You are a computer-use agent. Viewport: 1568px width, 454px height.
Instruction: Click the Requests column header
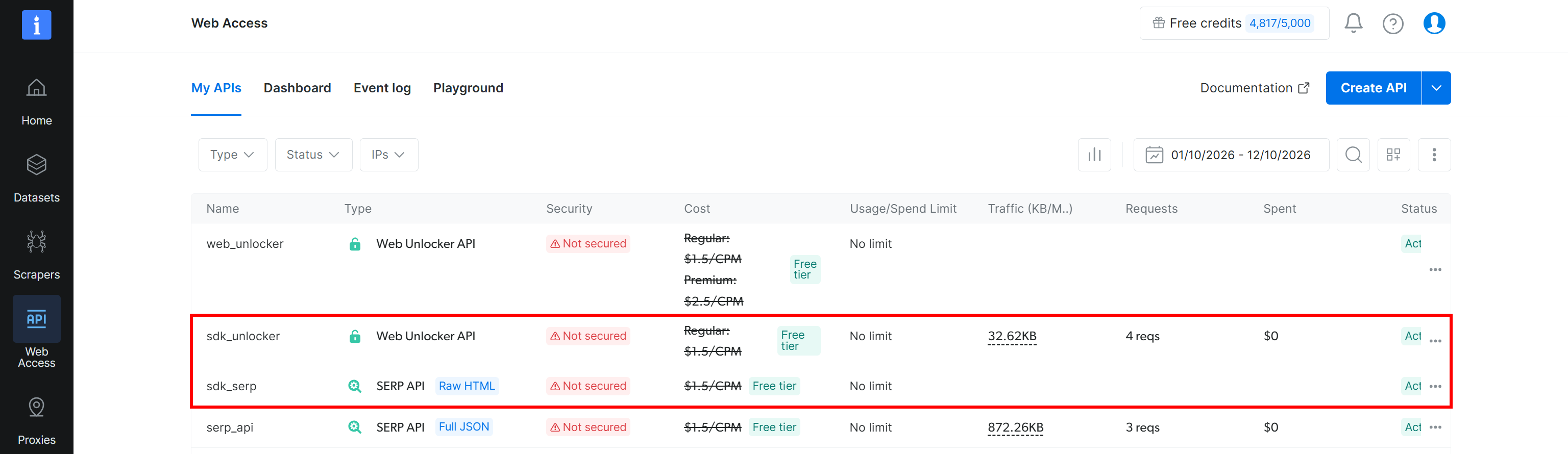[x=1151, y=208]
